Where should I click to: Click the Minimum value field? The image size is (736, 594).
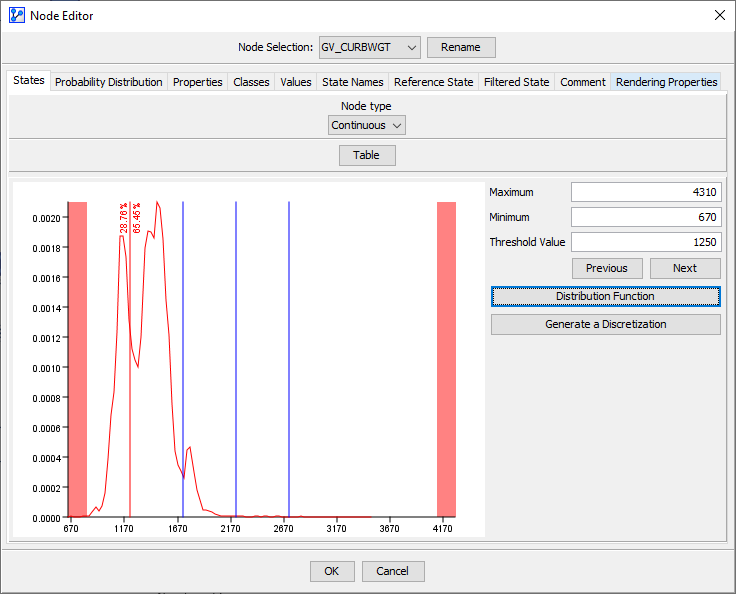point(645,217)
